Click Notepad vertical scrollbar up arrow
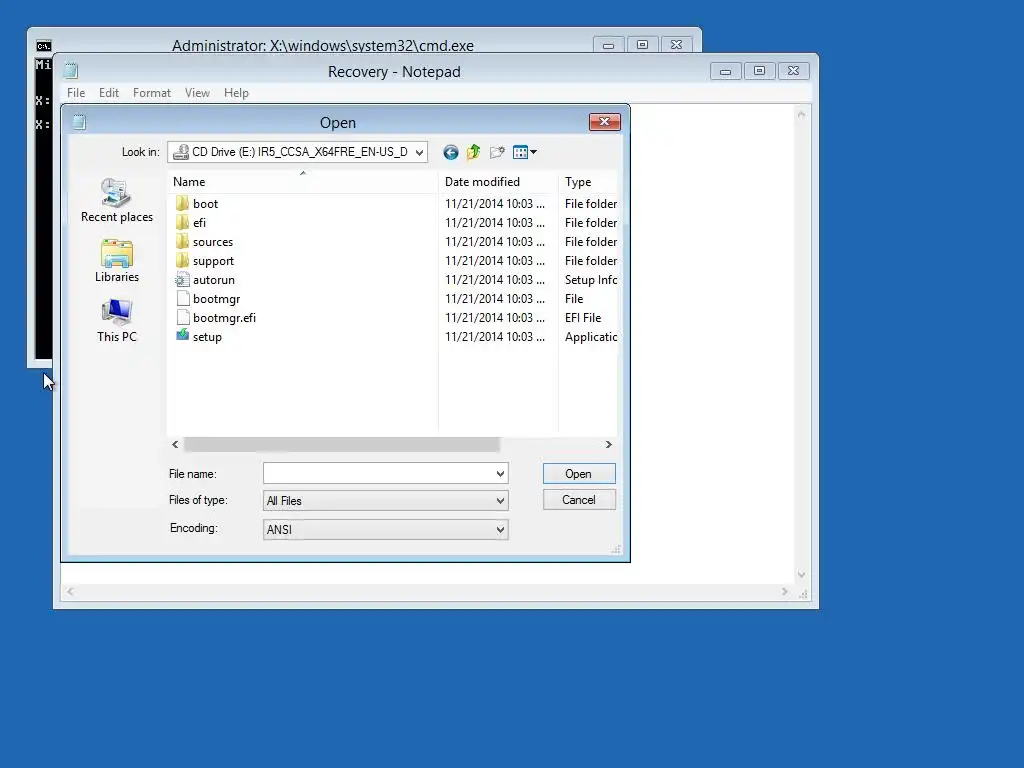The height and width of the screenshot is (768, 1024). coord(801,114)
